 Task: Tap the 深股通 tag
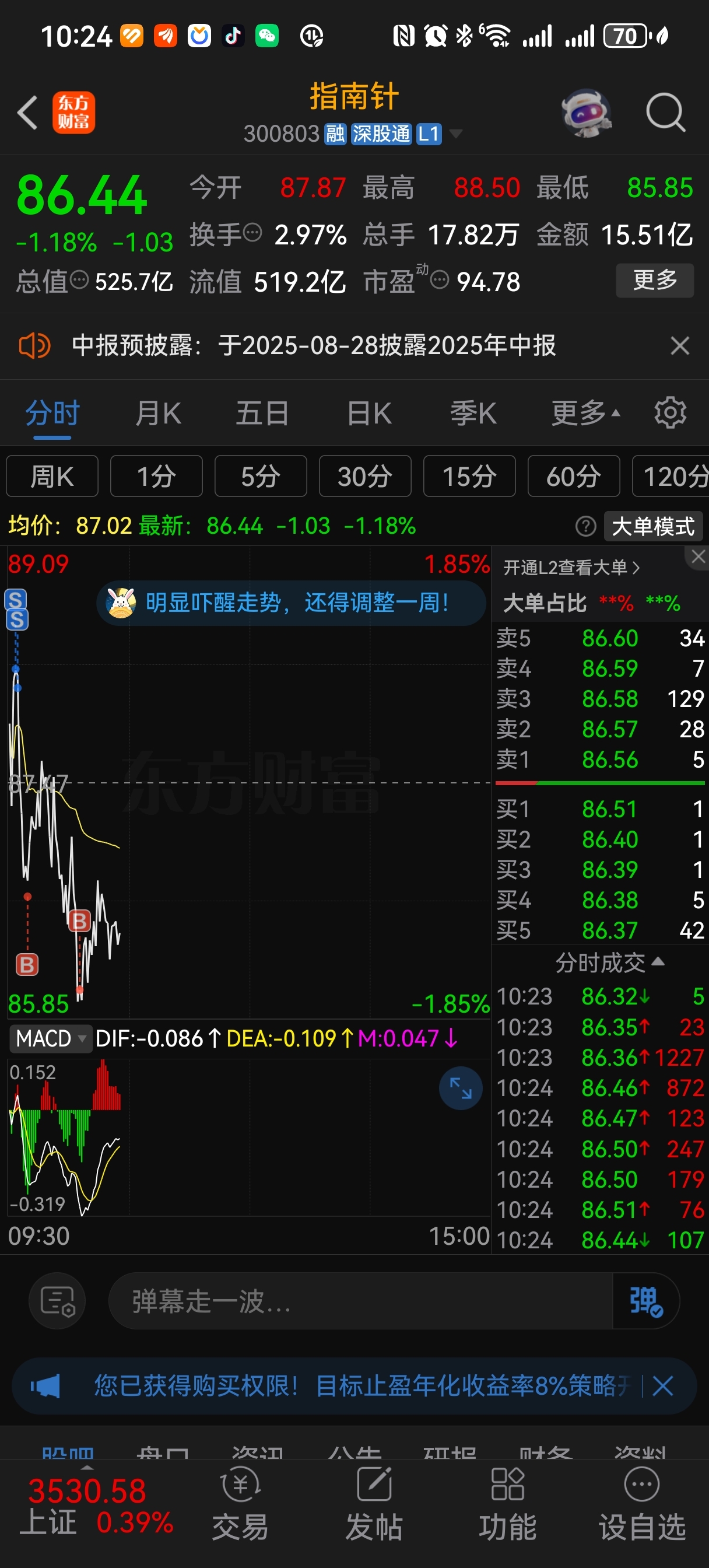point(381,134)
